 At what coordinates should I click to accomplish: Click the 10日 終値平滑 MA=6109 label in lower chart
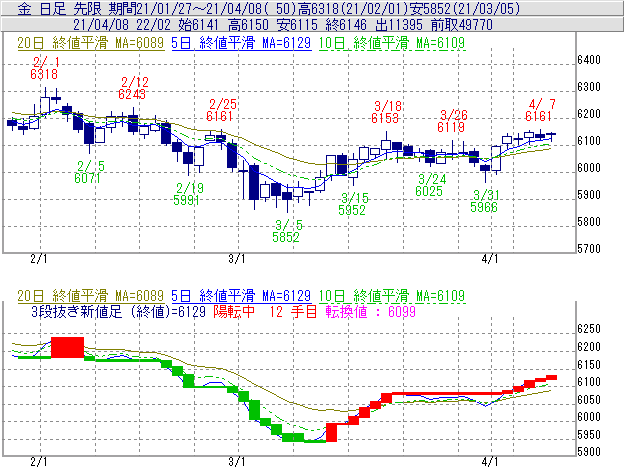pyautogui.click(x=392, y=296)
